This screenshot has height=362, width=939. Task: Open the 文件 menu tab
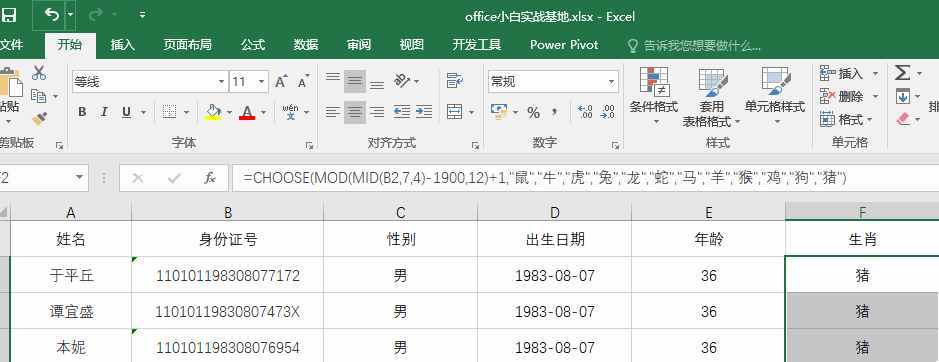pyautogui.click(x=11, y=45)
